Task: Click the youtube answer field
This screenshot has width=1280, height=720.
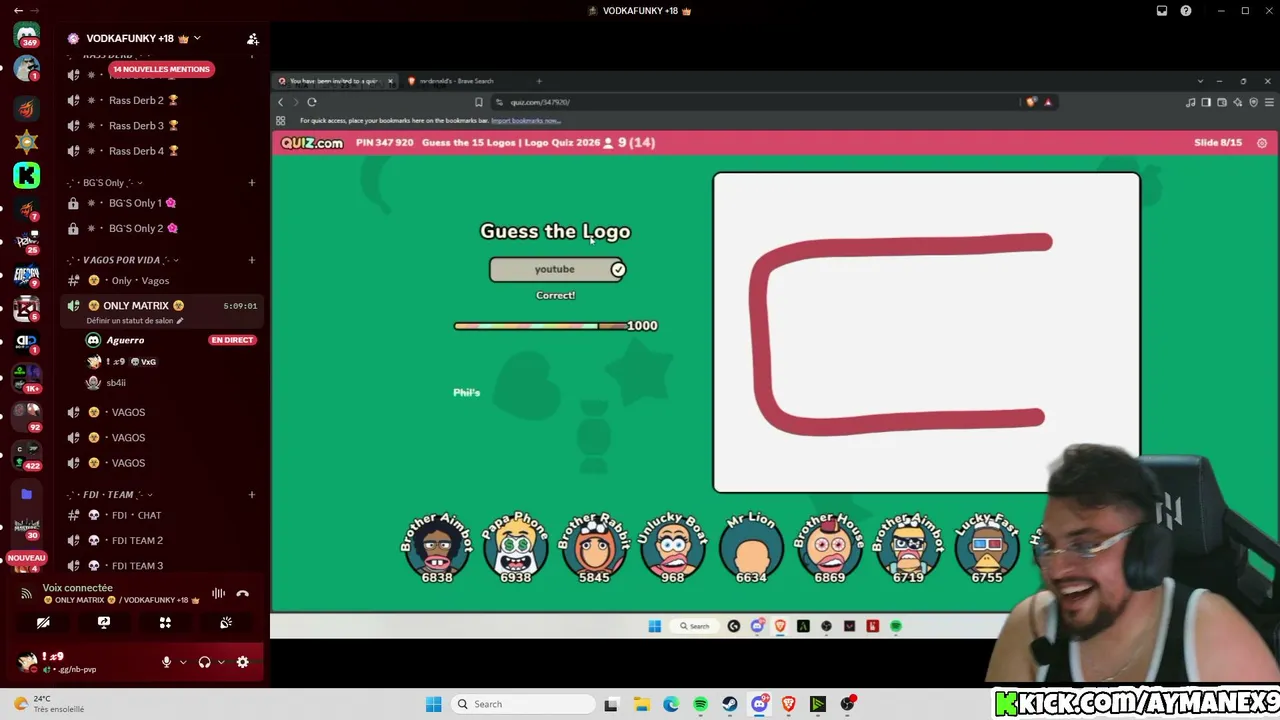Action: 556,269
